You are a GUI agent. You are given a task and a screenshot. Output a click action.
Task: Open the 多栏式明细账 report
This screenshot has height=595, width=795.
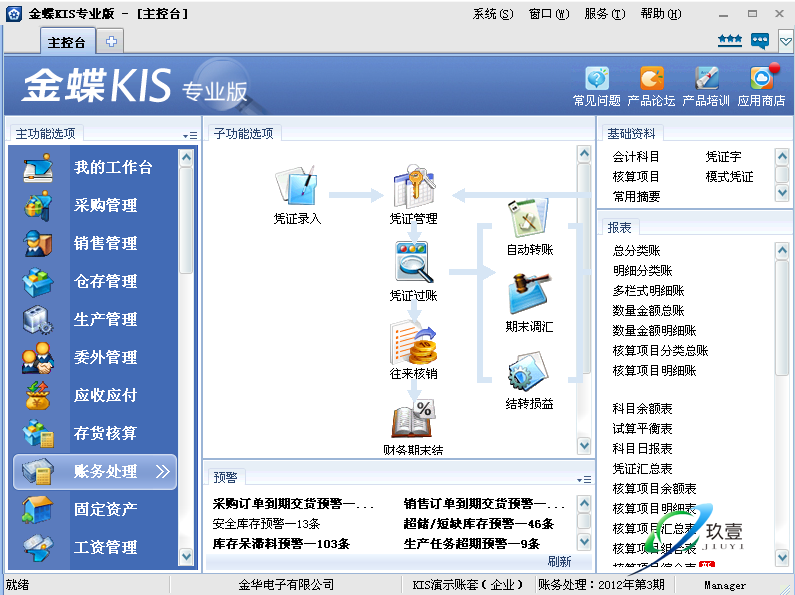coord(648,290)
